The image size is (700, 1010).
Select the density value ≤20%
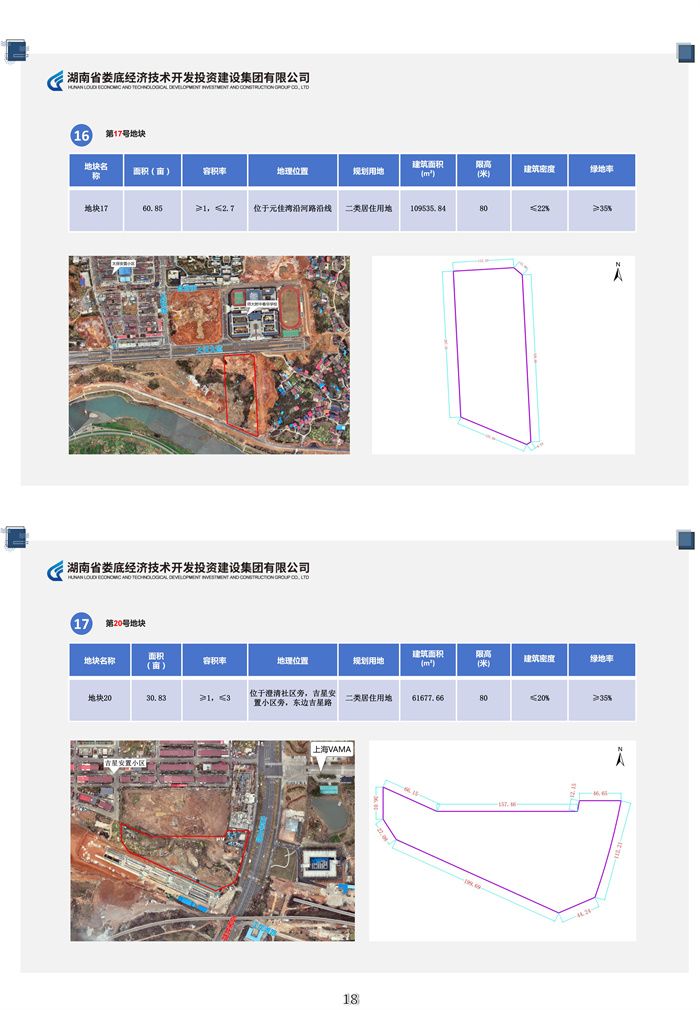(x=539, y=698)
